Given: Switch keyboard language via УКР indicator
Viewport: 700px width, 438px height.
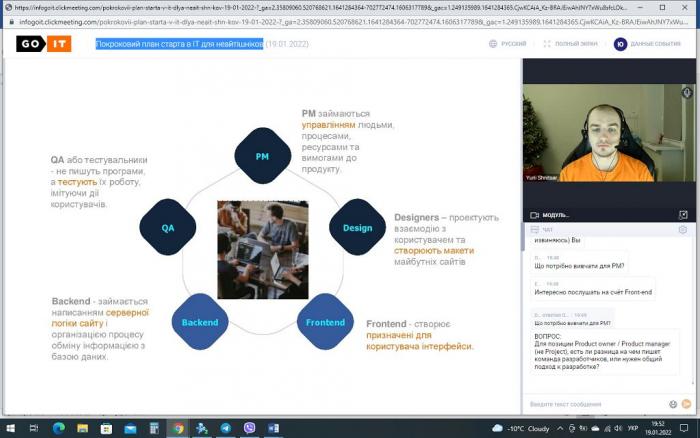Looking at the screenshot, I should 632,428.
